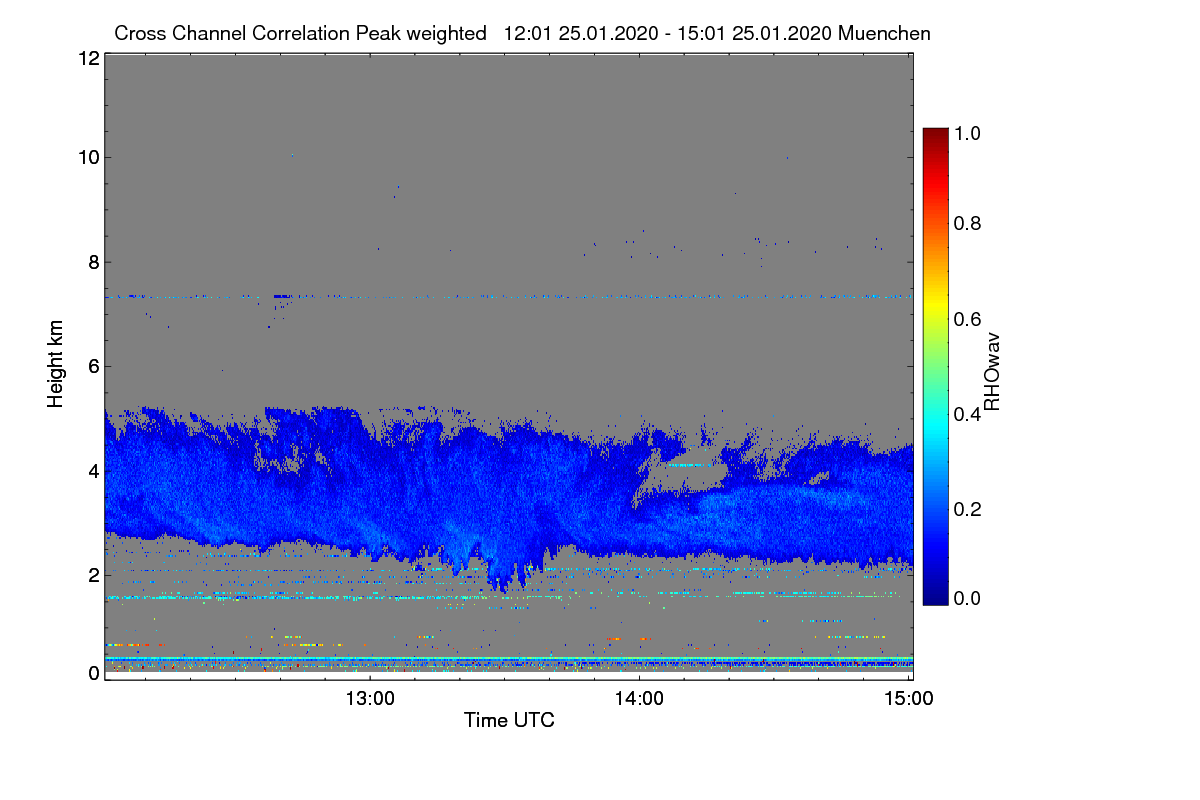Image resolution: width=1200 pixels, height=800 pixels.
Task: Click the plot title text 'Cross Channel Correlation Peak weighted'
Action: (x=300, y=33)
